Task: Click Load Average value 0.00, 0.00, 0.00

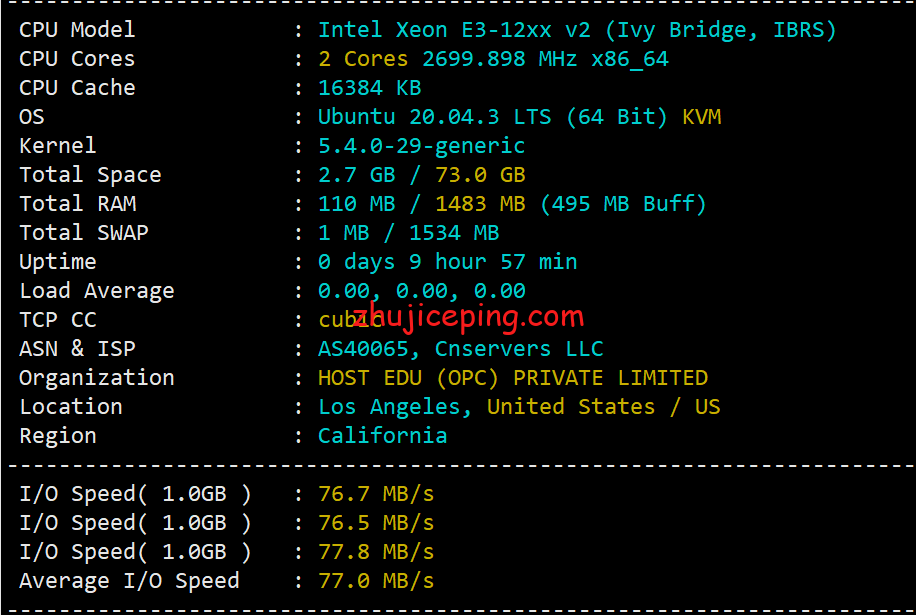Action: pos(421,291)
